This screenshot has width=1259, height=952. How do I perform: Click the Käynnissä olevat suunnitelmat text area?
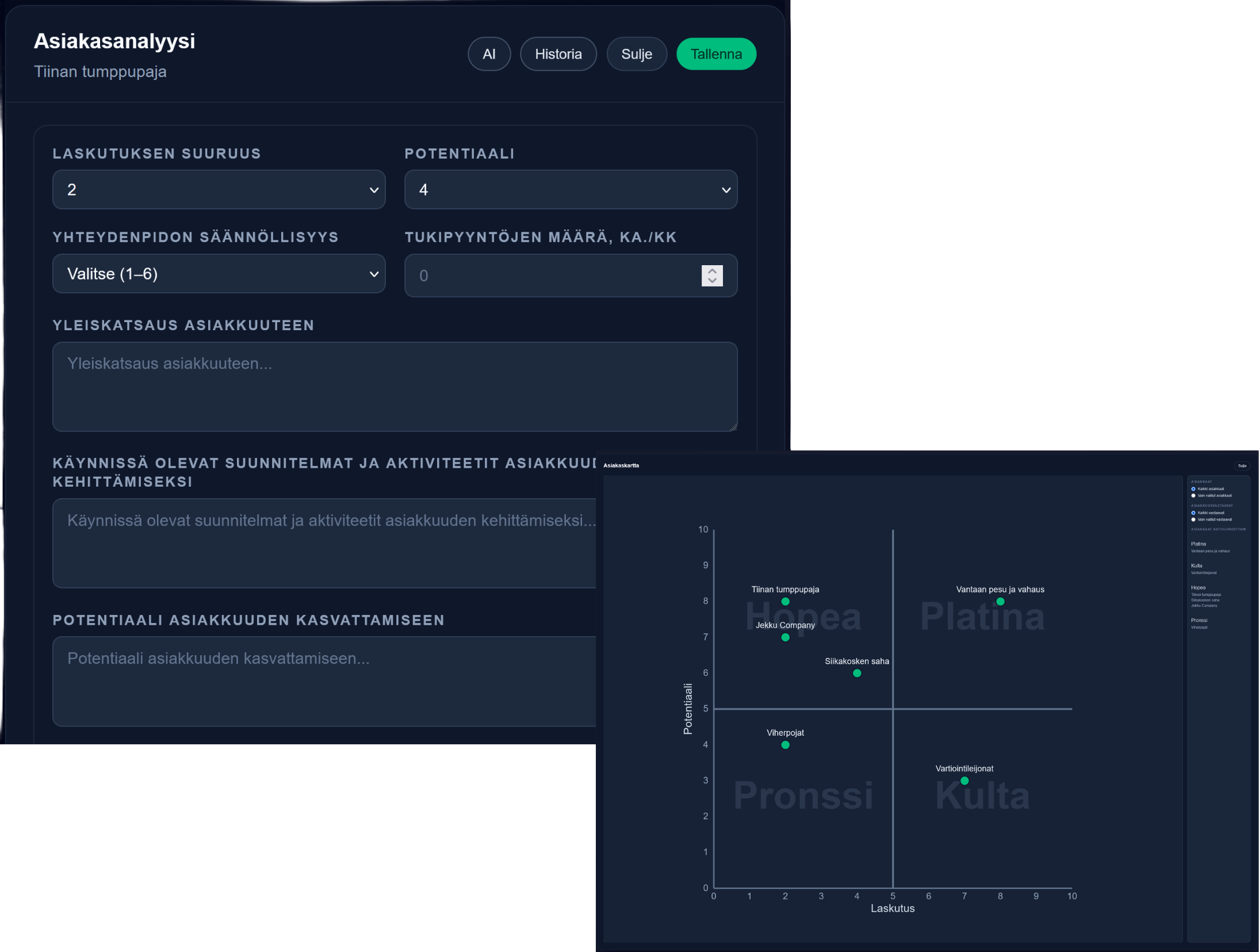click(324, 543)
